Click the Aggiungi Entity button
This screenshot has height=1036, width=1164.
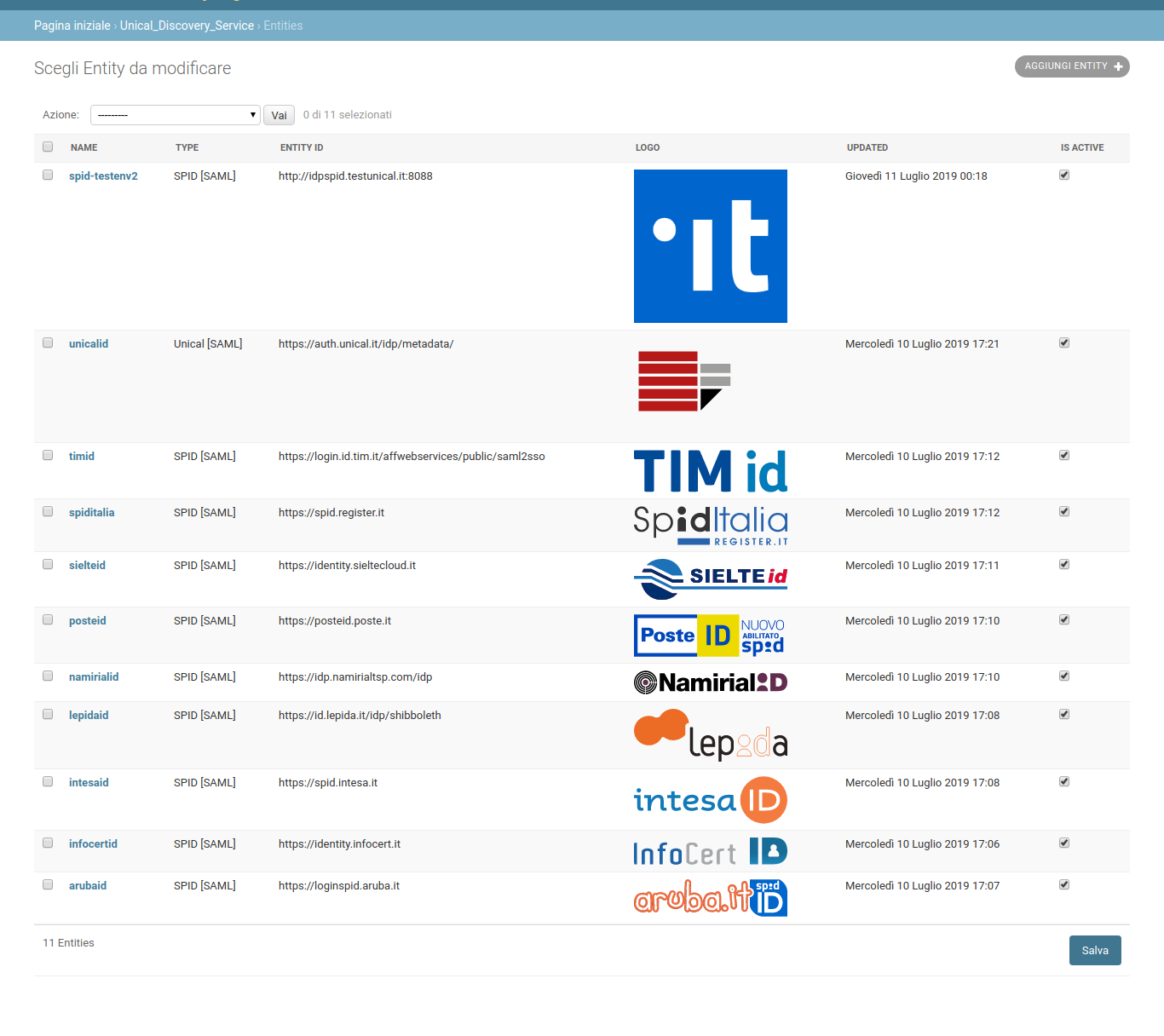tap(1072, 66)
